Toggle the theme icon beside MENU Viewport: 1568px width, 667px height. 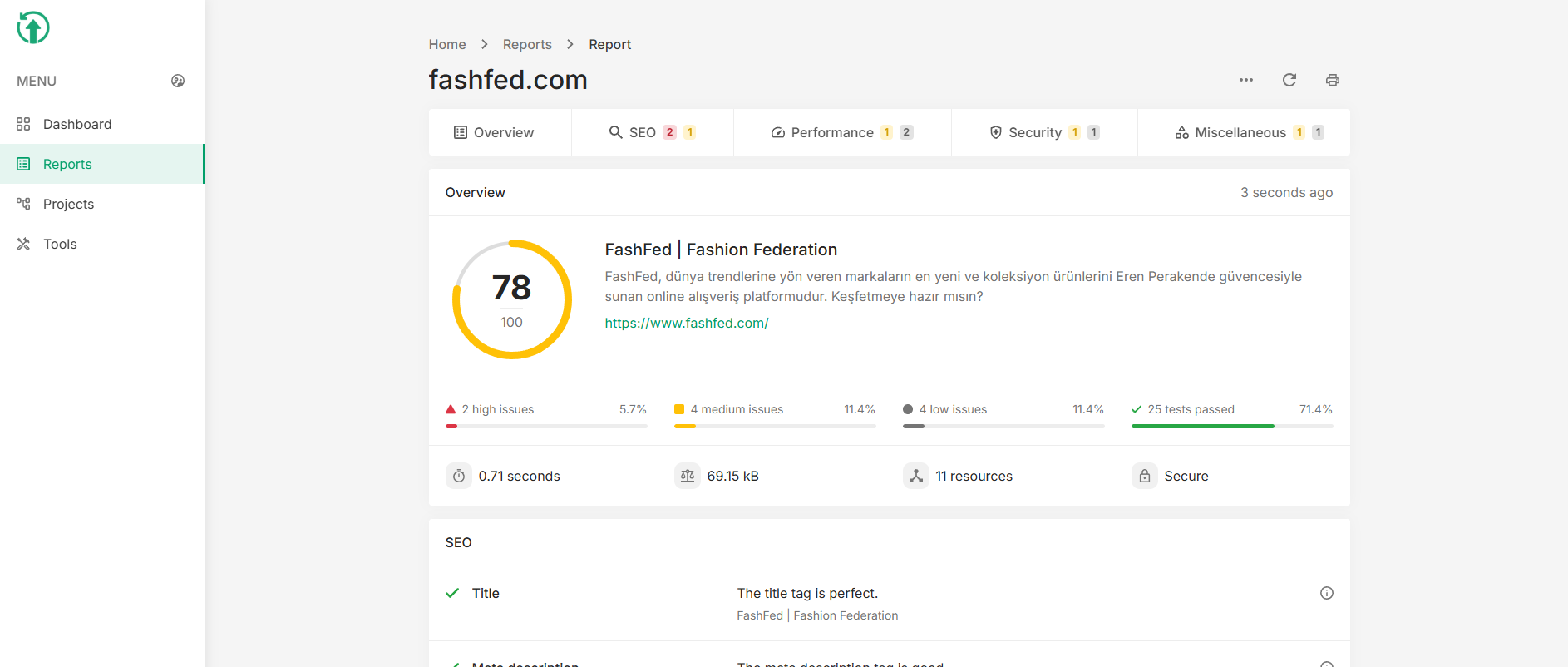tap(178, 81)
